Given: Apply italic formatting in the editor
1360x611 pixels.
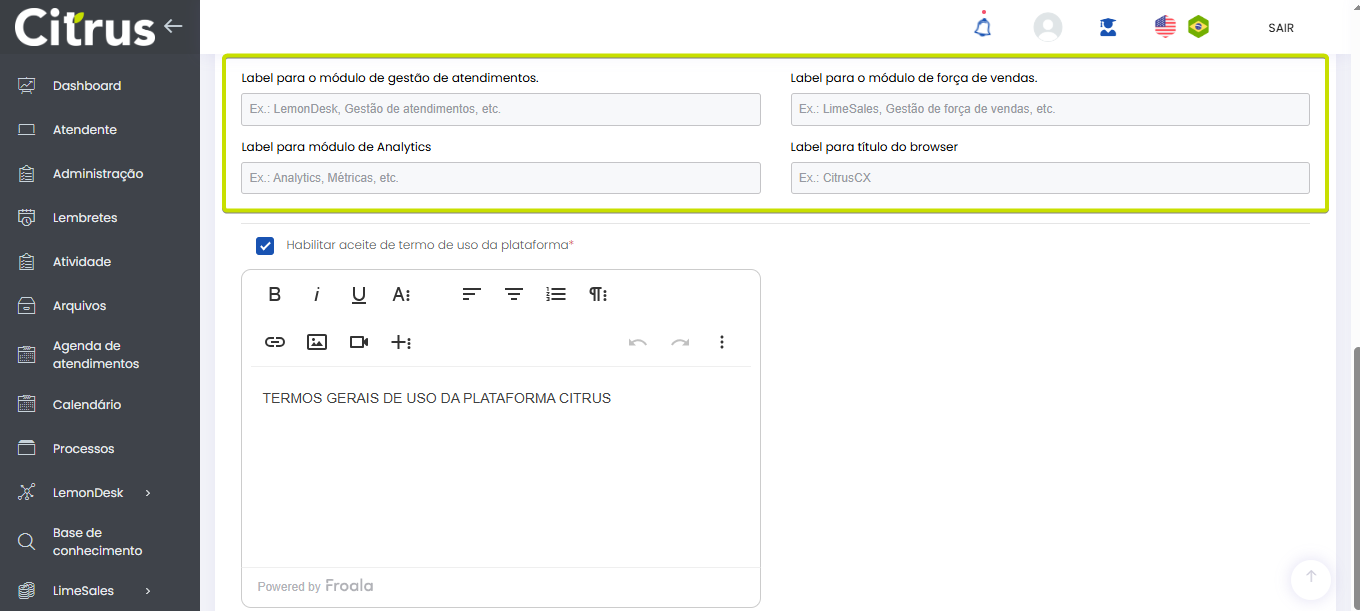Looking at the screenshot, I should point(317,294).
